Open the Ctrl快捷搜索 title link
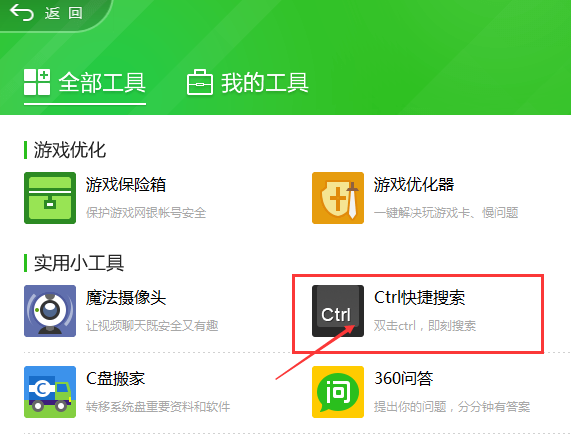571x441 pixels. click(420, 298)
